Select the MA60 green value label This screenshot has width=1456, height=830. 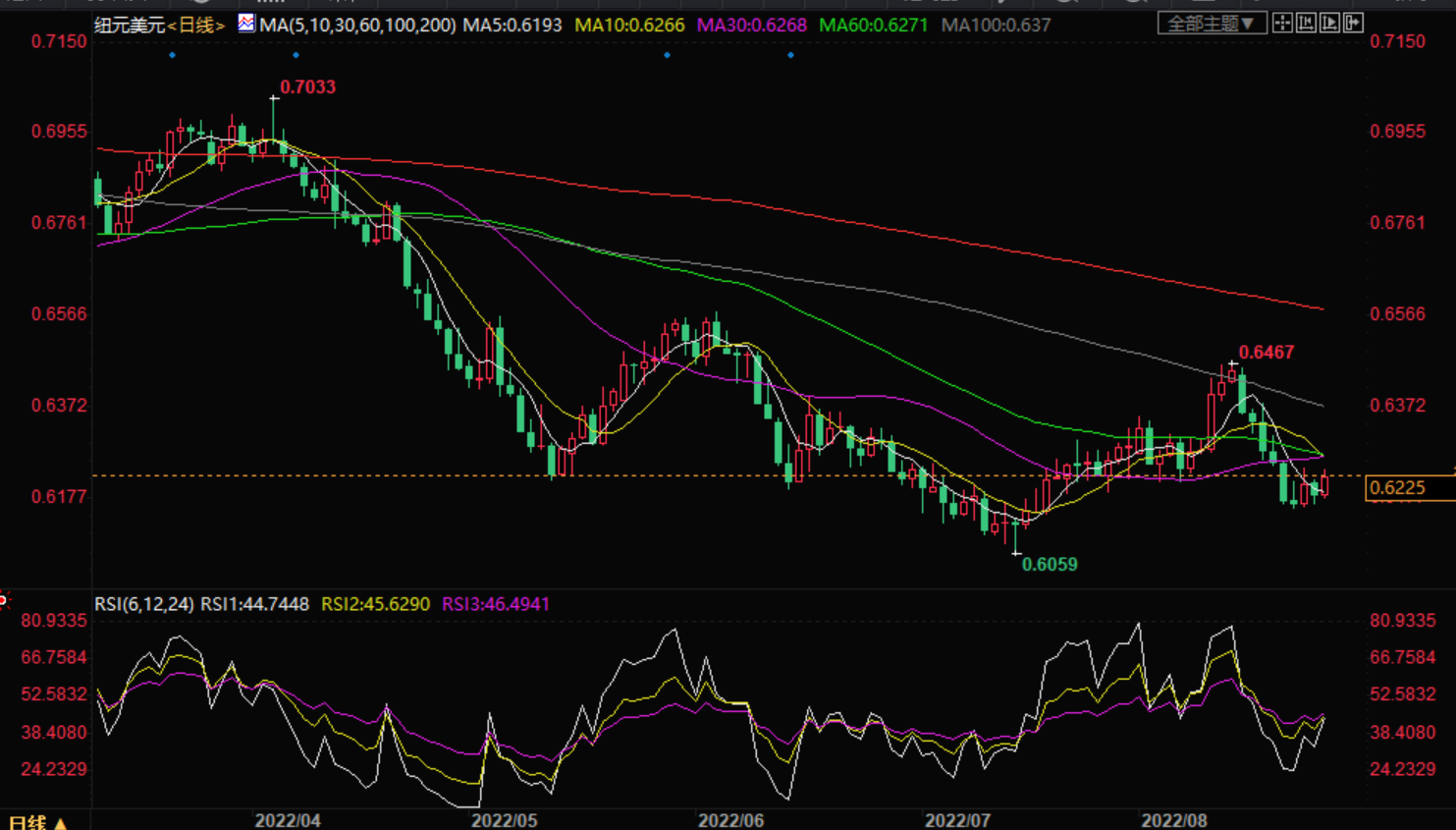tap(873, 25)
